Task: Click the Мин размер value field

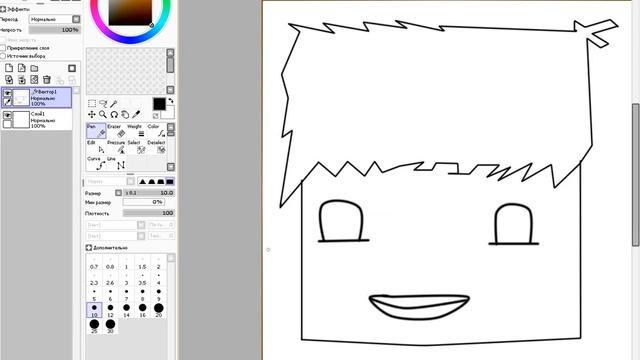Action: click(x=144, y=202)
